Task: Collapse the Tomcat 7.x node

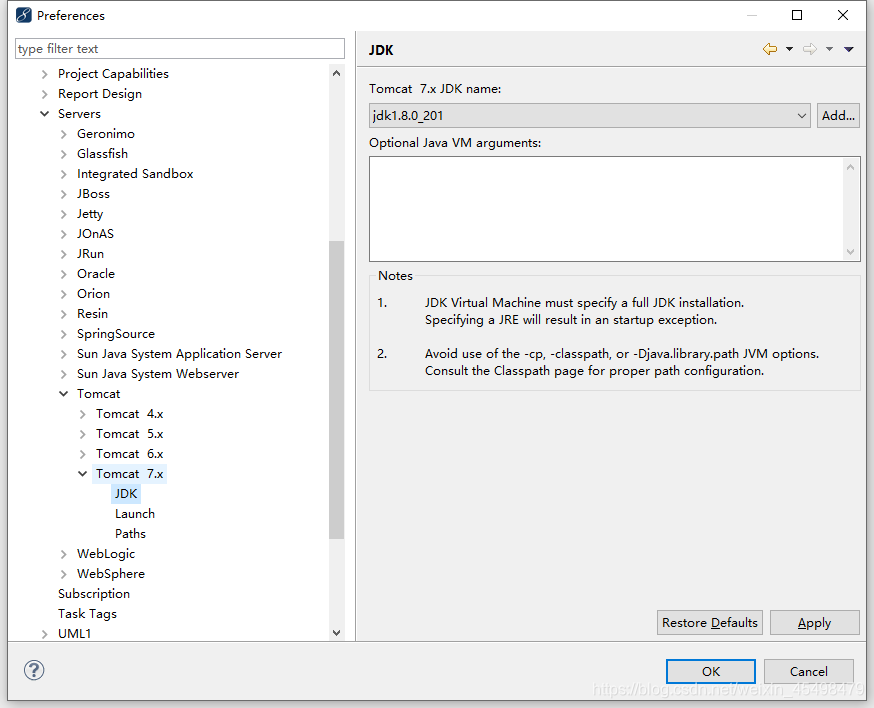Action: pyautogui.click(x=82, y=474)
